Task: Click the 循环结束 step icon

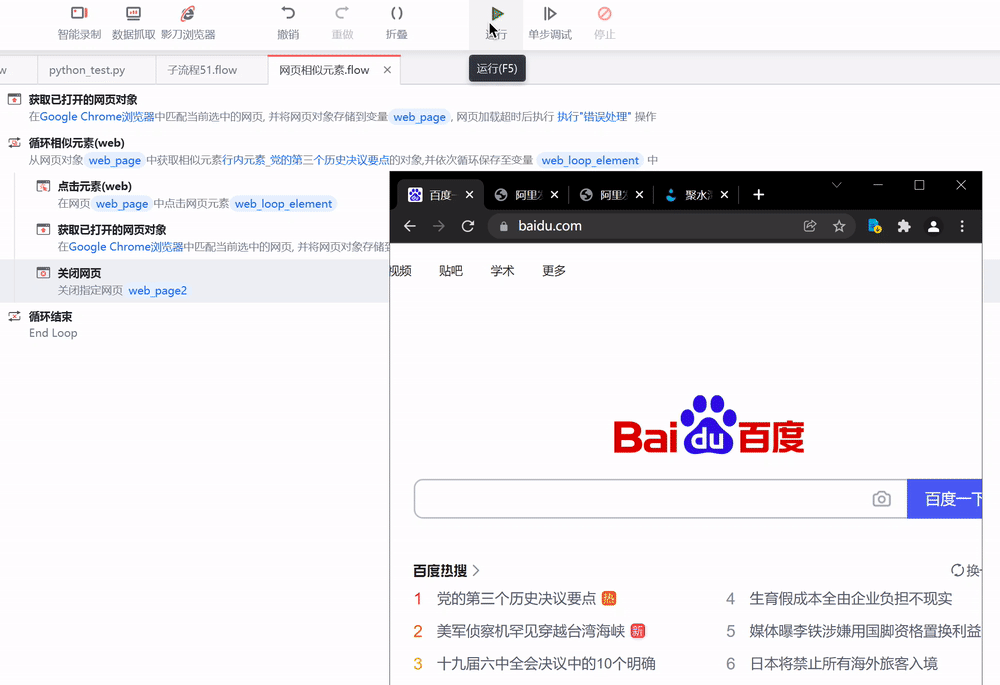Action: coord(14,316)
